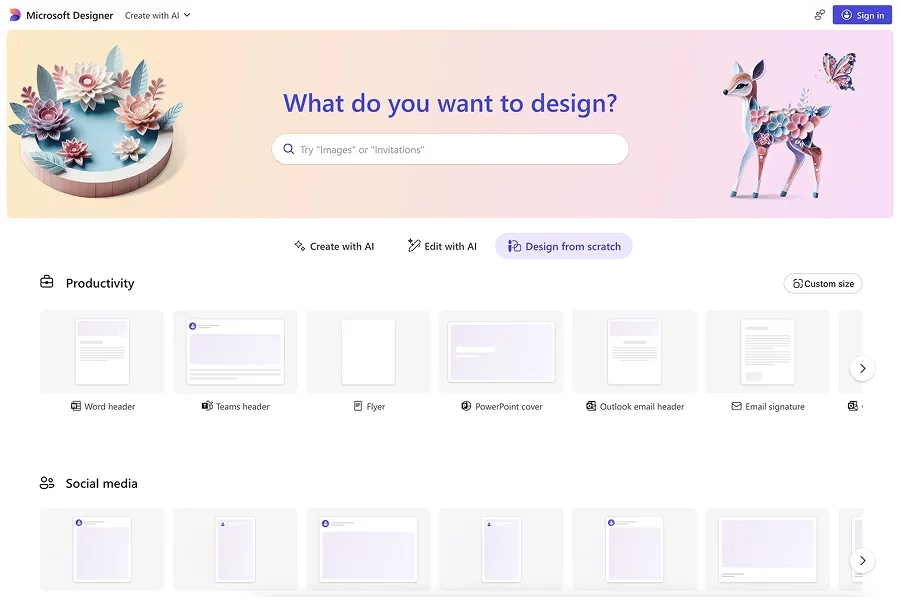Image resolution: width=900 pixels, height=600 pixels.
Task: Select the Word header template thumbnail
Action: [x=102, y=352]
